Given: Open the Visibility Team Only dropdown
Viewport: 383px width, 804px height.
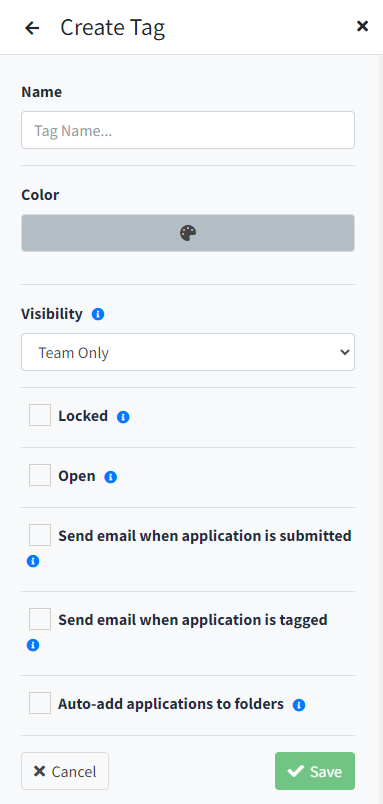Looking at the screenshot, I should [x=188, y=352].
